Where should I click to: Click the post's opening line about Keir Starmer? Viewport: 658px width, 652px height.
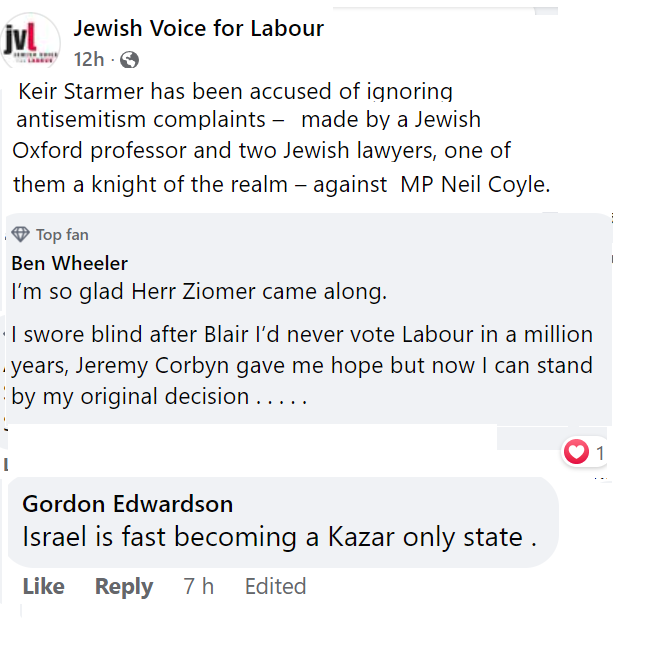coord(235,91)
